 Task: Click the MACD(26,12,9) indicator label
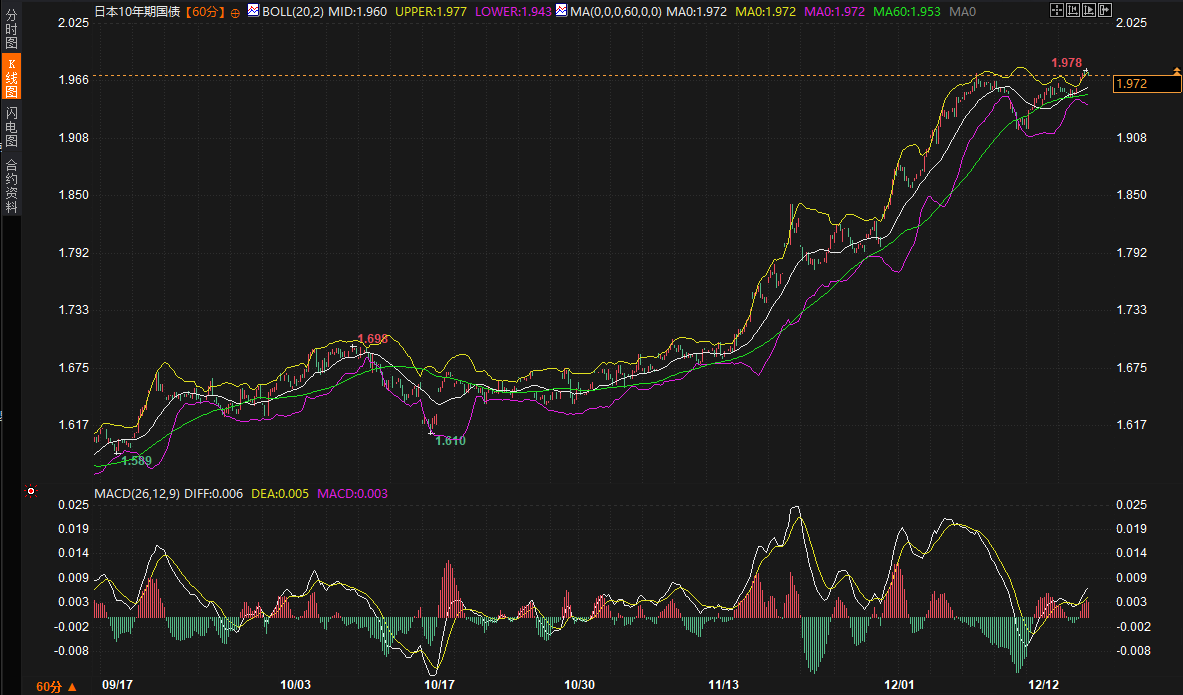point(137,493)
